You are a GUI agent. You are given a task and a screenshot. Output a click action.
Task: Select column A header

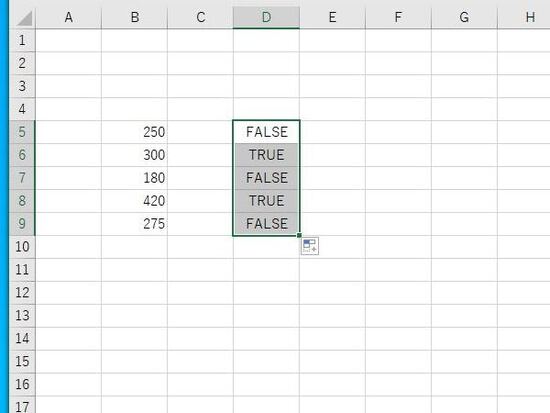click(68, 17)
